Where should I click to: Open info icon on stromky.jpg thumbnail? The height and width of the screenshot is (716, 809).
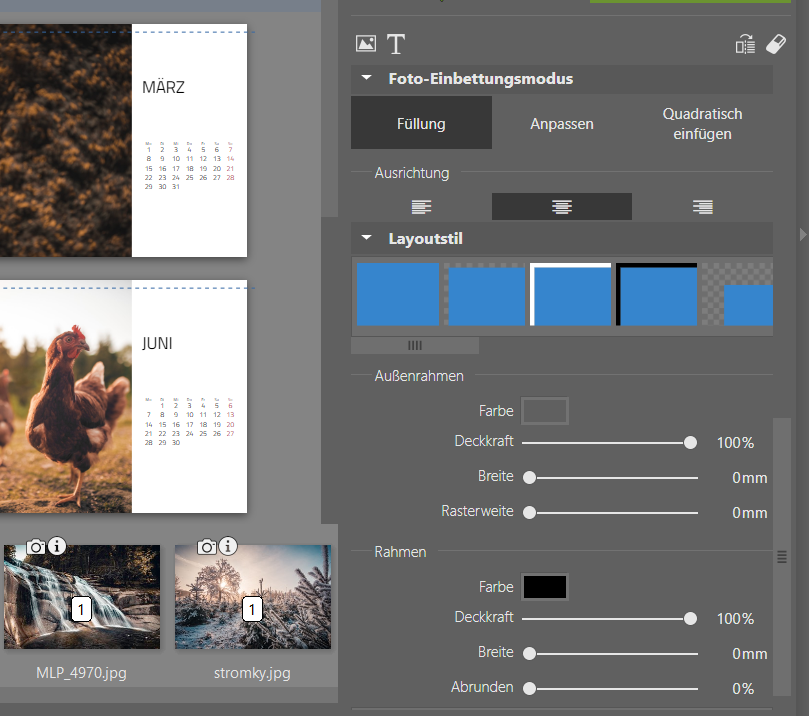pos(229,546)
